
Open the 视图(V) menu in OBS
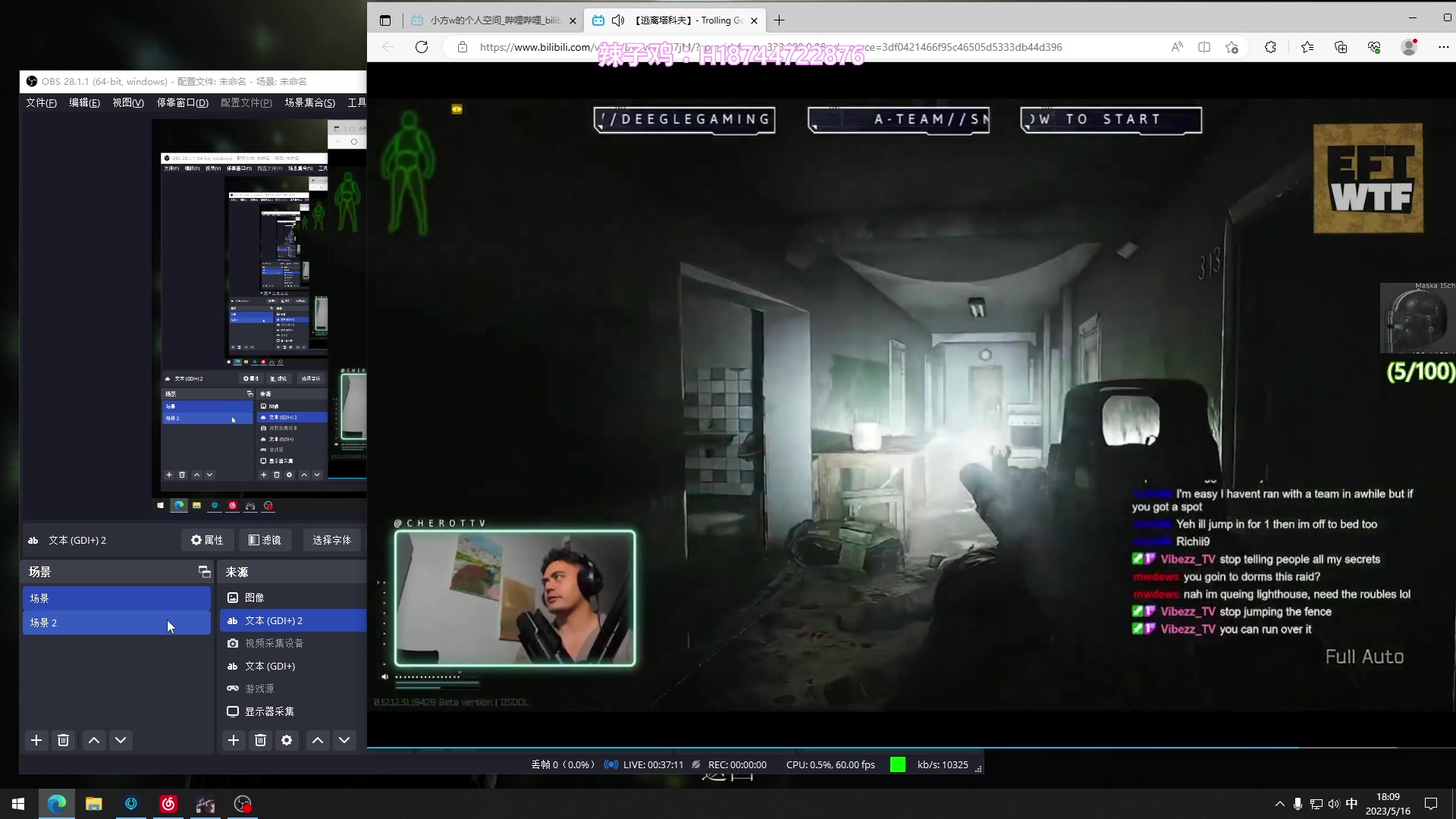click(x=128, y=102)
